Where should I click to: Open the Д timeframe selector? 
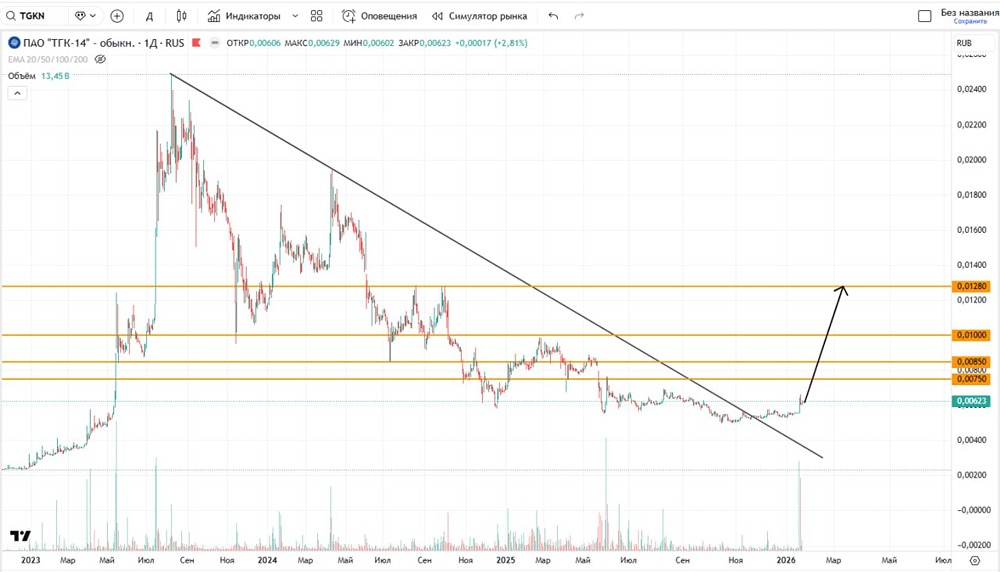pos(149,16)
